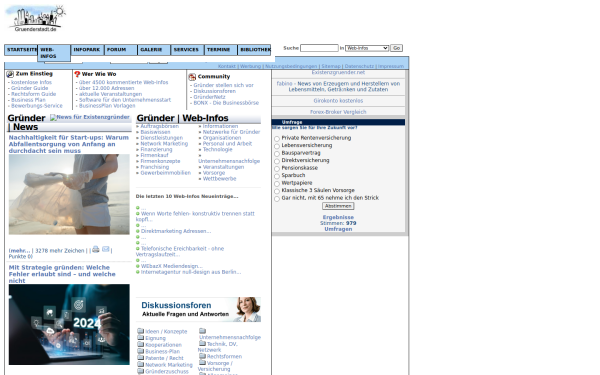Open the Franchising category link
Image resolution: width=600 pixels, height=375 pixels.
tap(155, 167)
